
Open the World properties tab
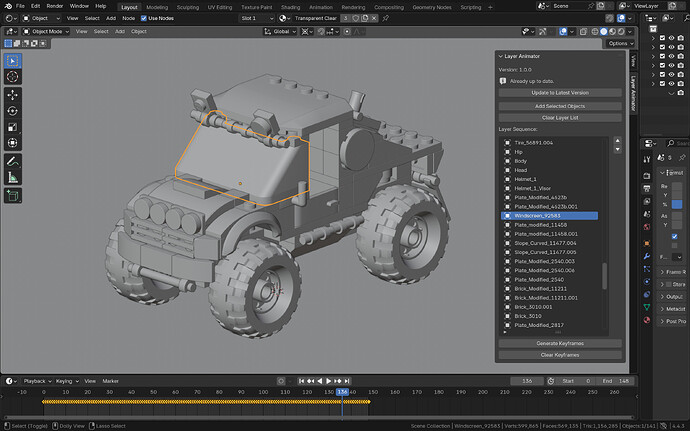[x=646, y=227]
